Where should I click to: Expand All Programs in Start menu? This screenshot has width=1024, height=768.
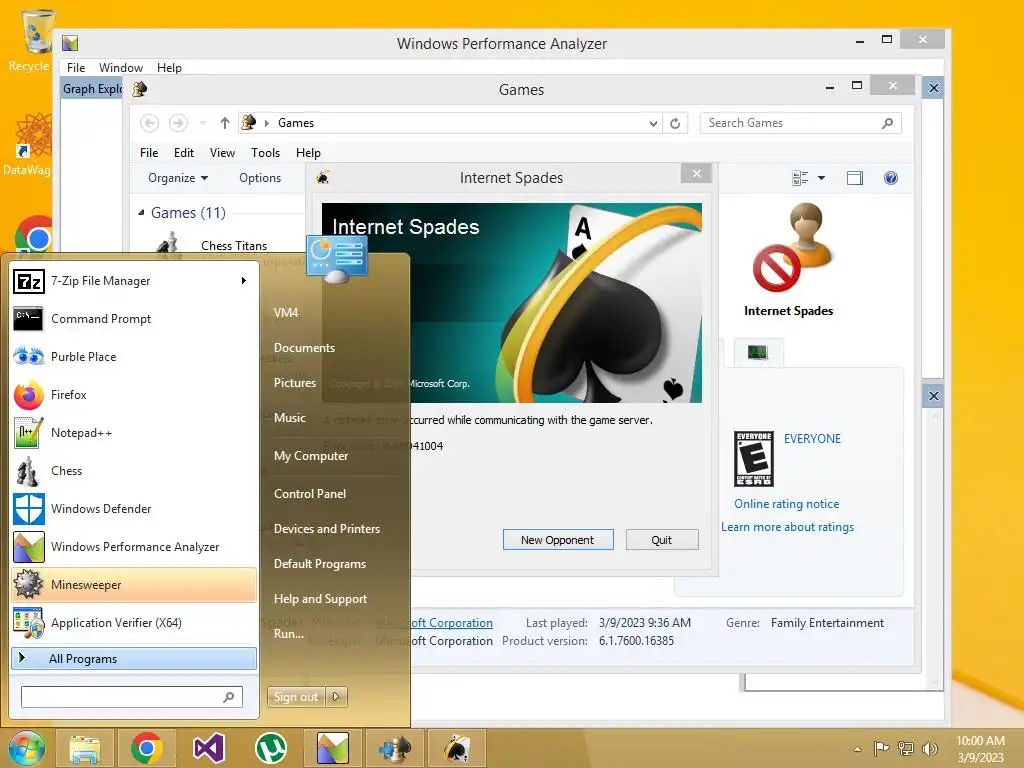pos(134,658)
